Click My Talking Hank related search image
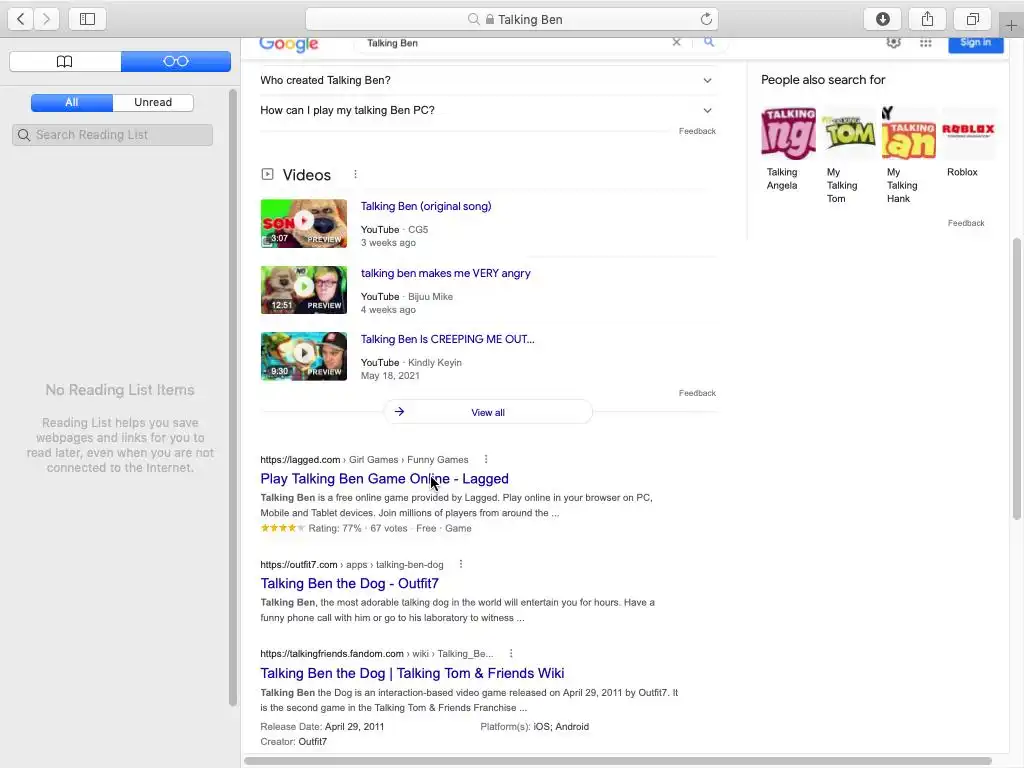The image size is (1024, 768). click(x=908, y=133)
